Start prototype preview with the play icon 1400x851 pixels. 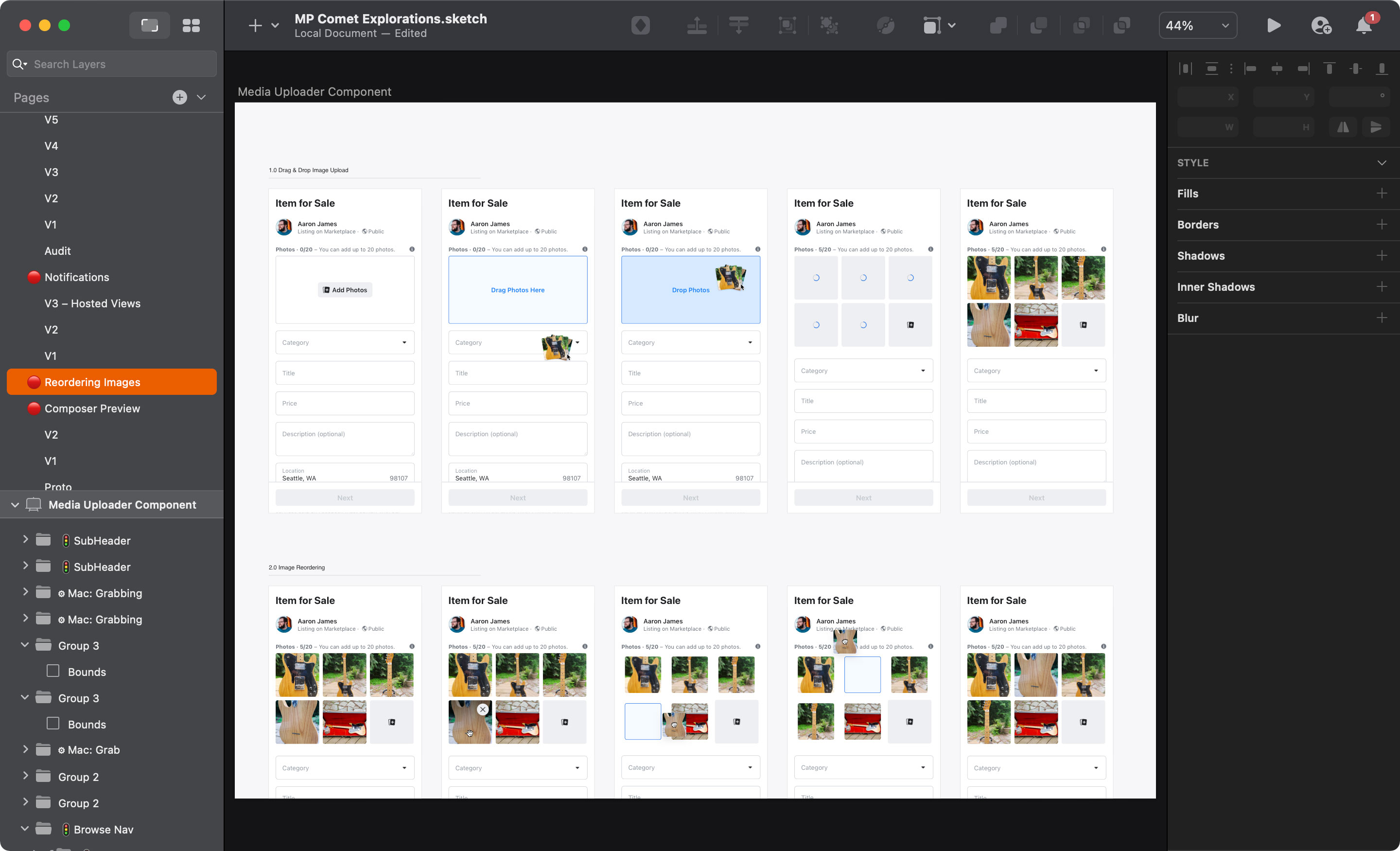[1274, 25]
